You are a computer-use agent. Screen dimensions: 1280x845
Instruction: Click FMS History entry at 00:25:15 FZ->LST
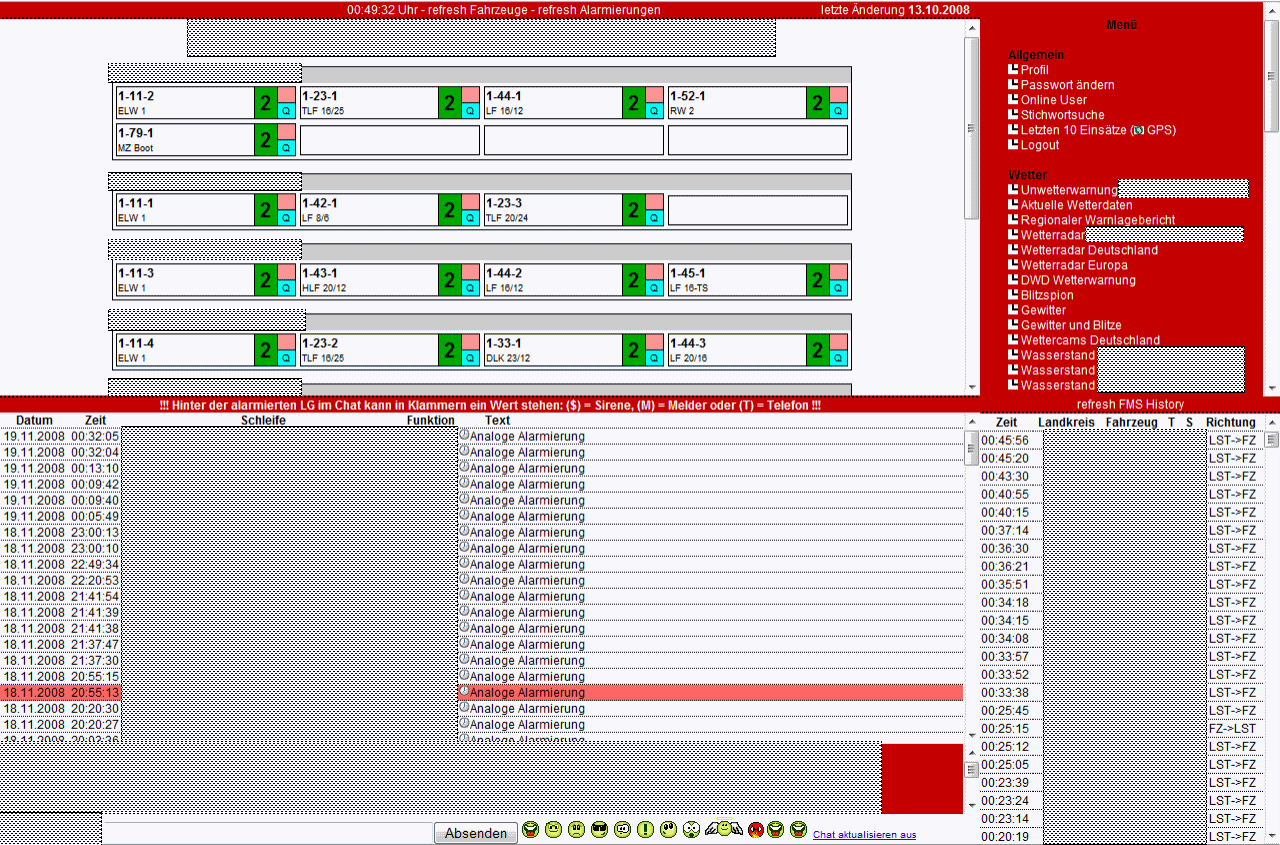coord(1121,728)
